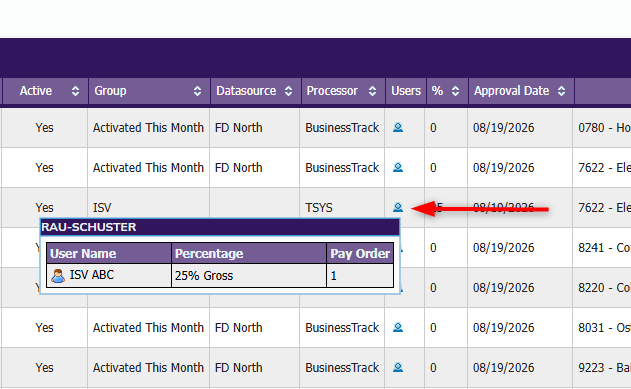This screenshot has width=631, height=389.
Task: Sort by the % column arrows
Action: point(455,91)
